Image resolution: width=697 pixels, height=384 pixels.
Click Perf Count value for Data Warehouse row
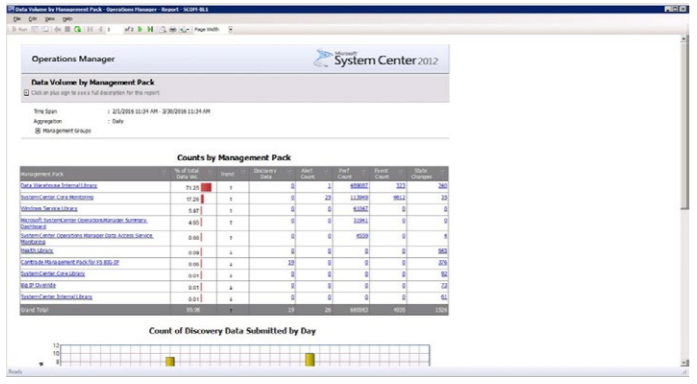359,186
